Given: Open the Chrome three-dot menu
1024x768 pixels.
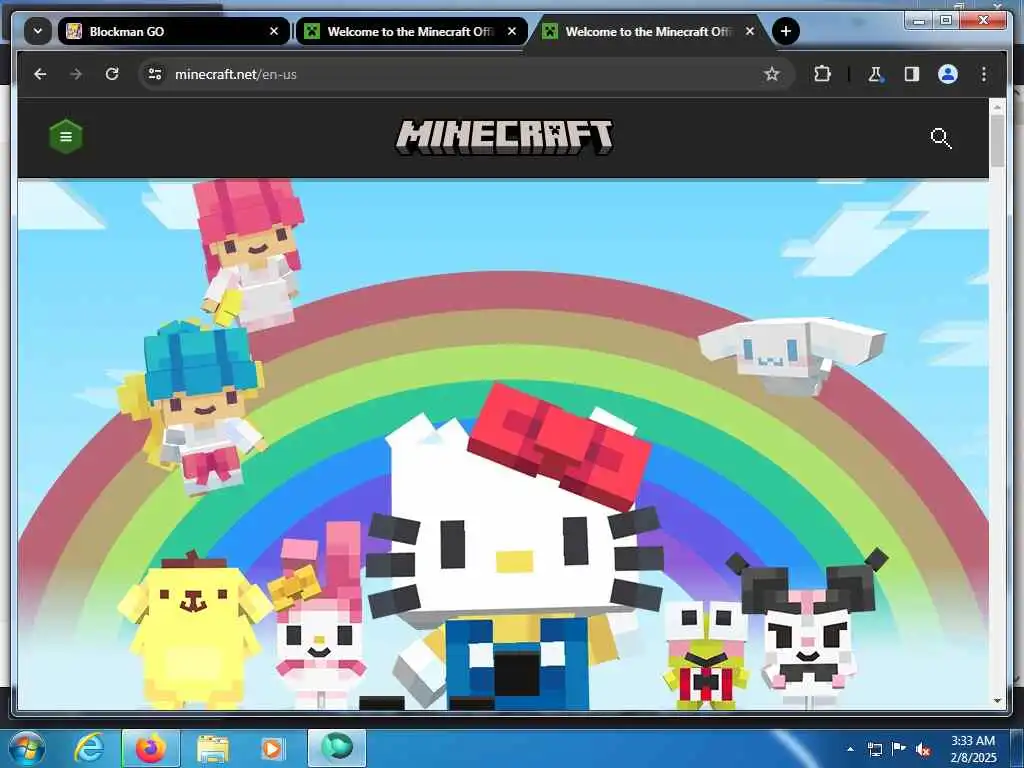Looking at the screenshot, I should click(x=984, y=74).
